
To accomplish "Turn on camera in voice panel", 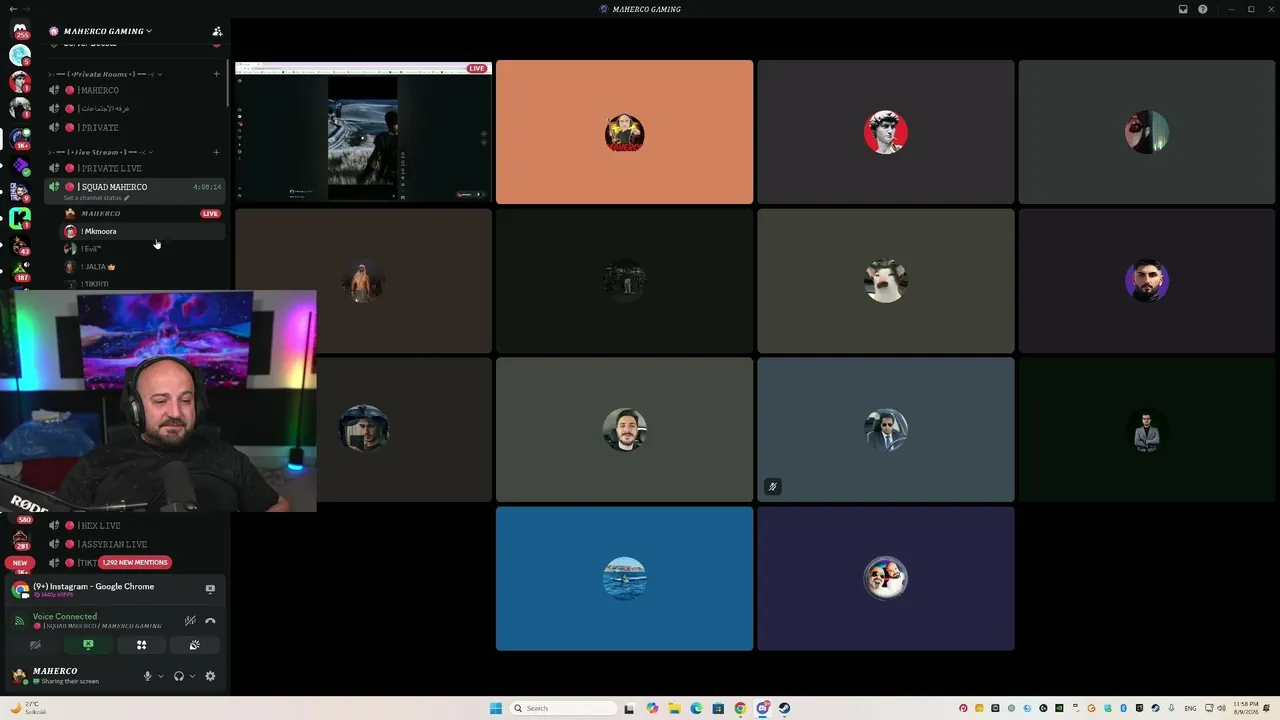I will [x=35, y=645].
